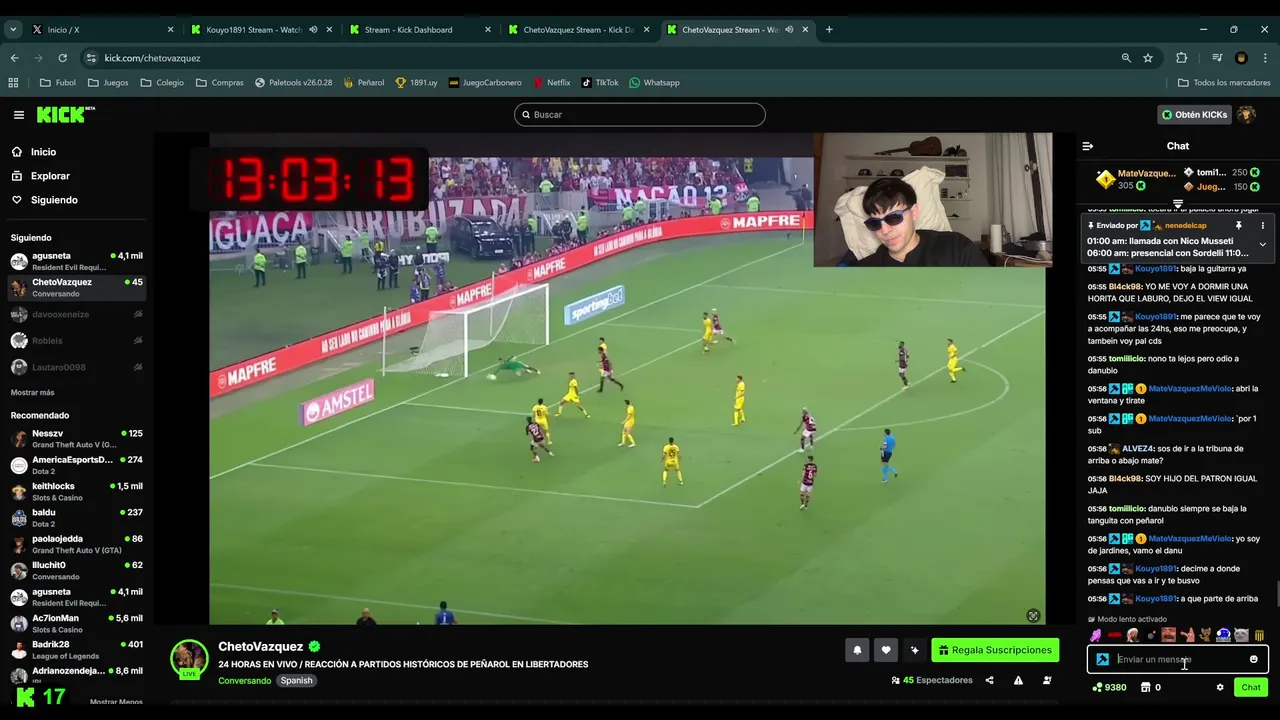1280x720 pixels.
Task: Expand Mostrar más under Siguiendo
Action: pyautogui.click(x=33, y=393)
